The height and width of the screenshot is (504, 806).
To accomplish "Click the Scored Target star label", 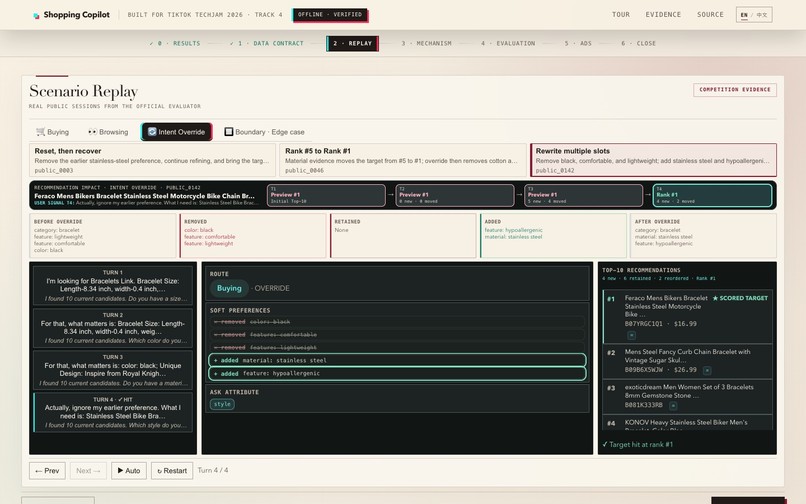I will pos(740,298).
